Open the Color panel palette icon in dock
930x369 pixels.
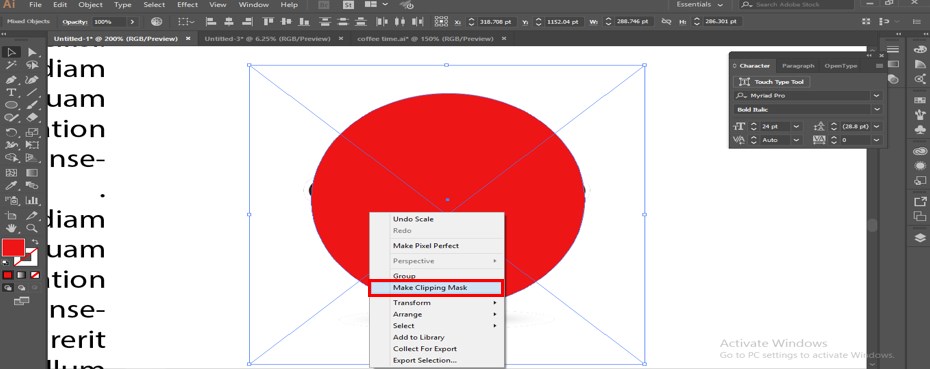(920, 49)
